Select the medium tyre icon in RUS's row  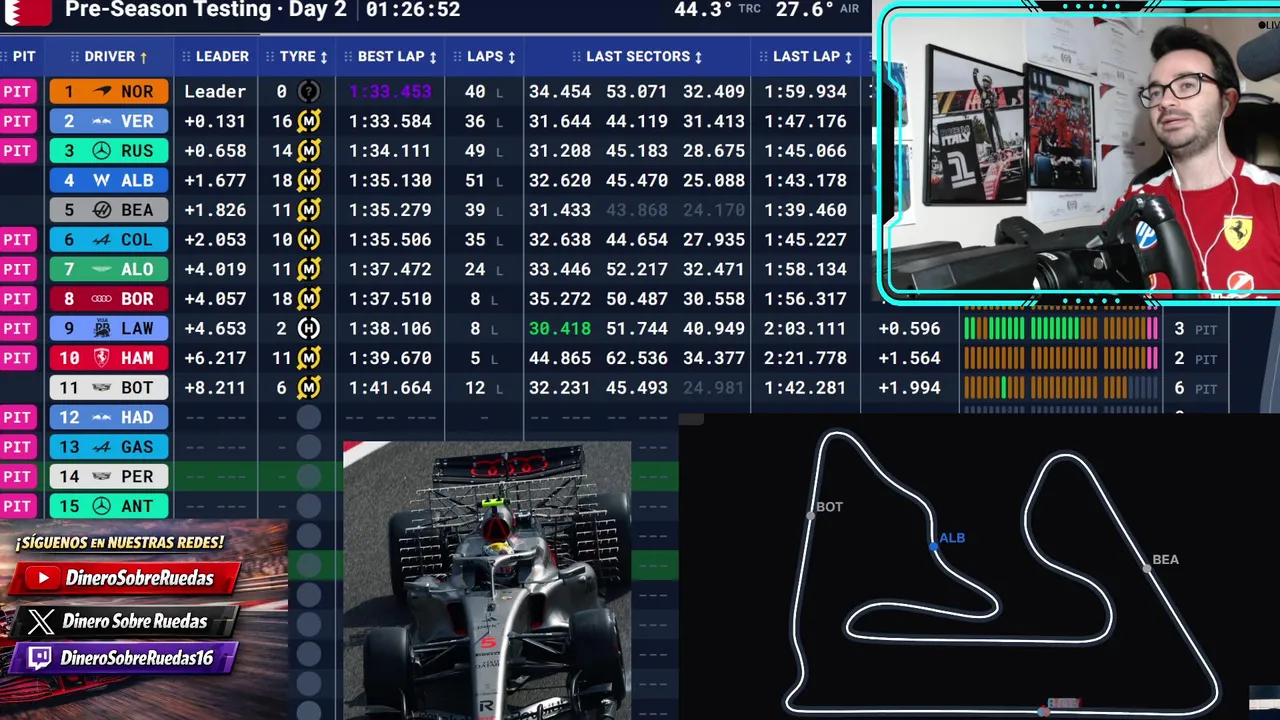click(x=309, y=151)
